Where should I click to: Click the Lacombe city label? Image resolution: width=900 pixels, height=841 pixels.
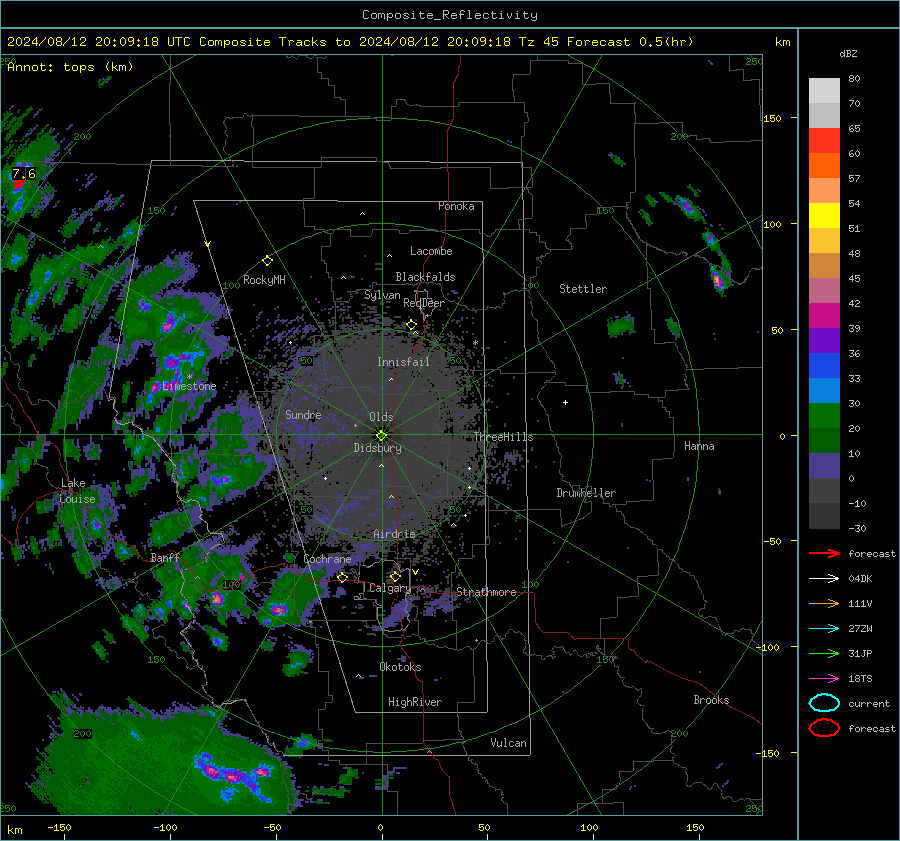[431, 251]
